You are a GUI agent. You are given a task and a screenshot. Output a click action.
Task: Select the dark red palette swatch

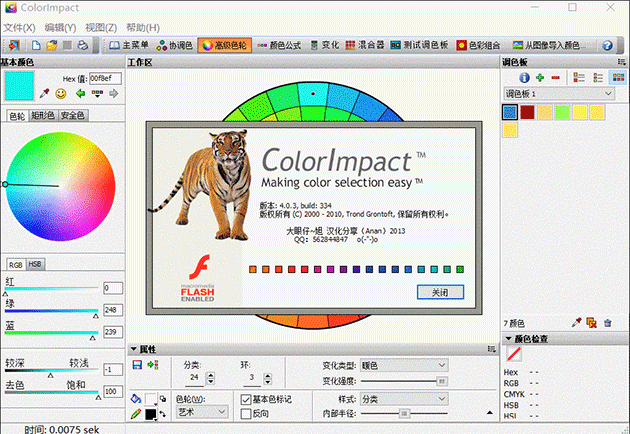tap(527, 112)
